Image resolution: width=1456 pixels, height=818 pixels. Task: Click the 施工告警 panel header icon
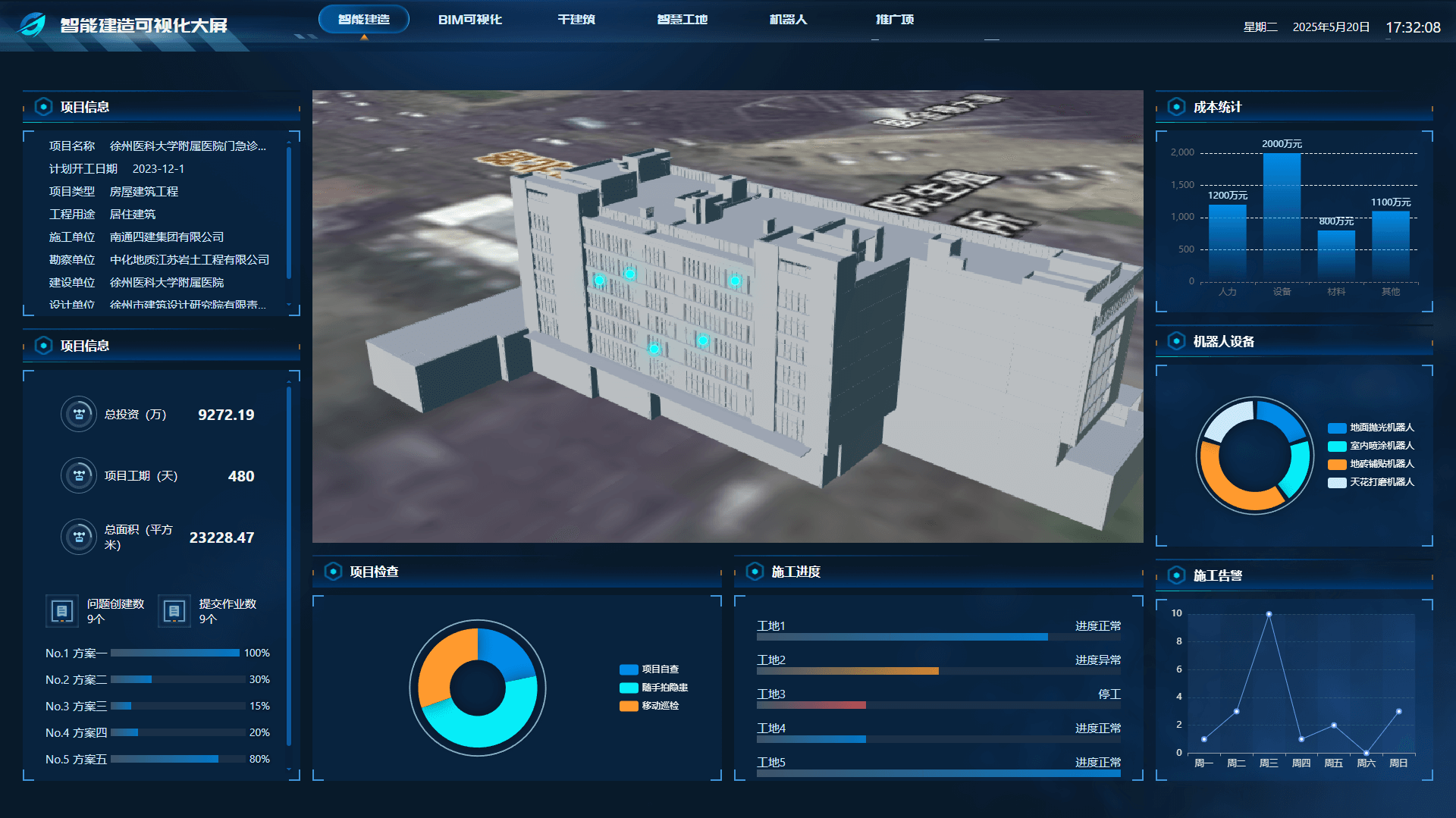coord(1176,575)
